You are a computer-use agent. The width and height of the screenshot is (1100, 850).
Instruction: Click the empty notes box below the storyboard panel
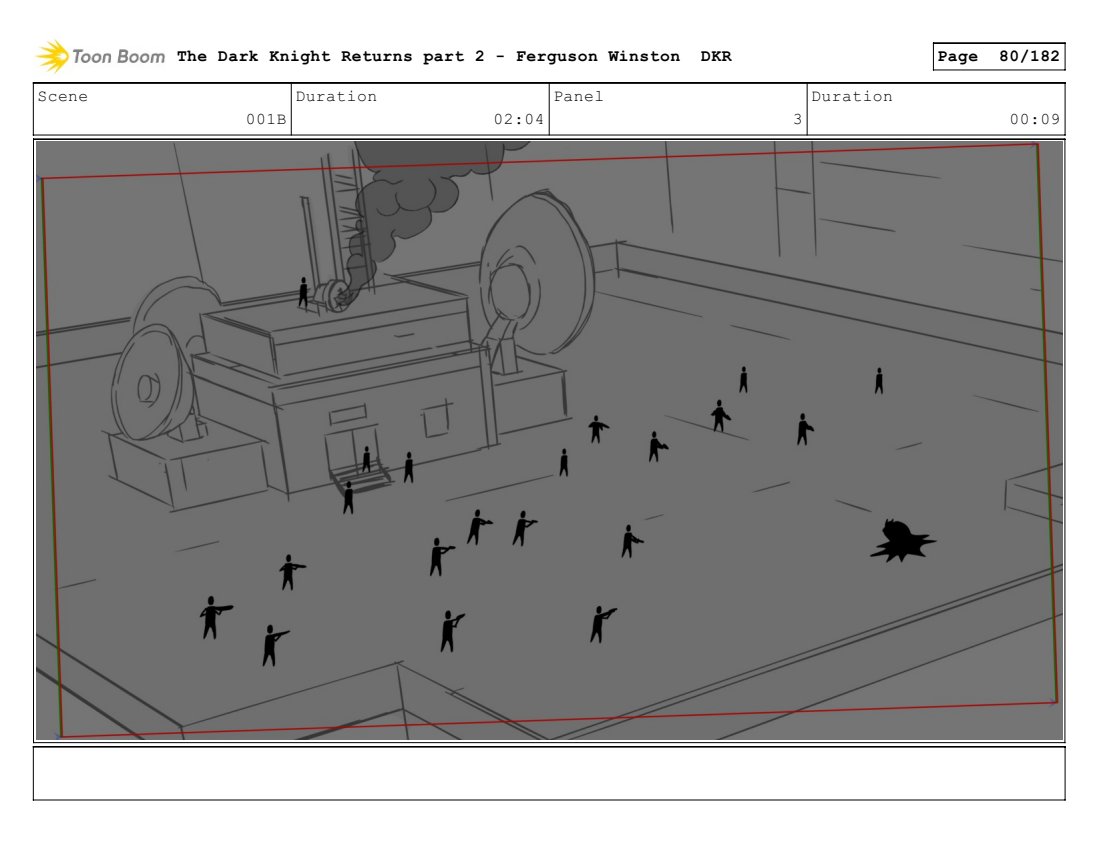[549, 773]
